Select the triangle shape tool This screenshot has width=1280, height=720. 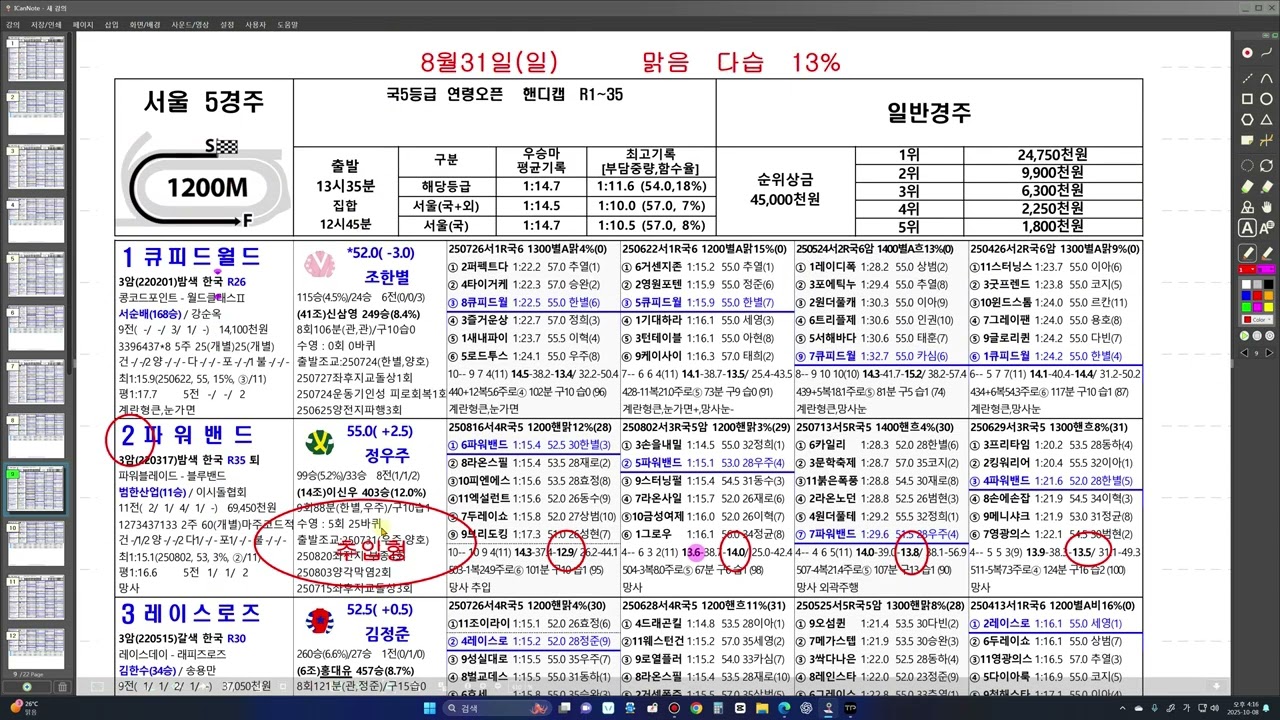click(x=1267, y=118)
